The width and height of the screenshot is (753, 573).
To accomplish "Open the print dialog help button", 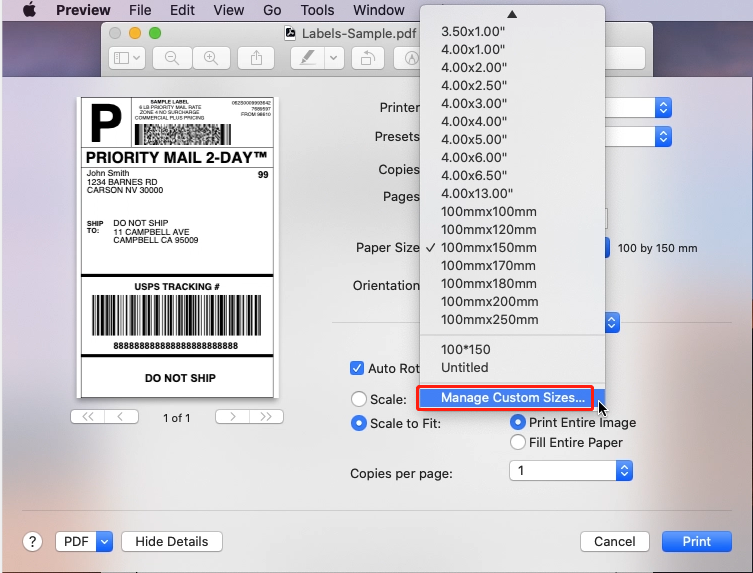I will pyautogui.click(x=33, y=542).
